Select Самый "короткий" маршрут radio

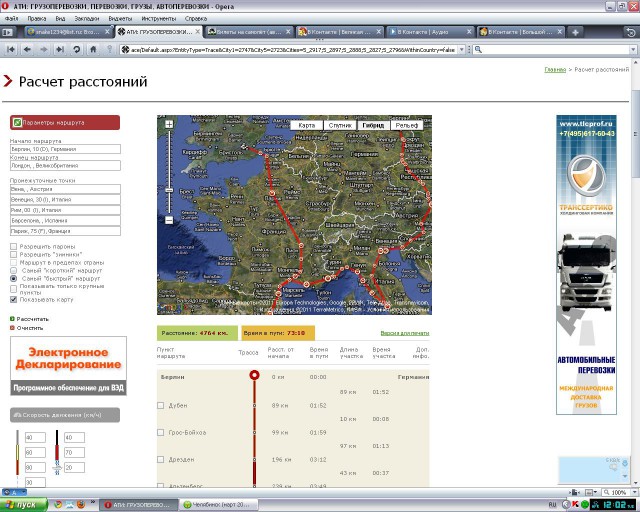pos(13,270)
